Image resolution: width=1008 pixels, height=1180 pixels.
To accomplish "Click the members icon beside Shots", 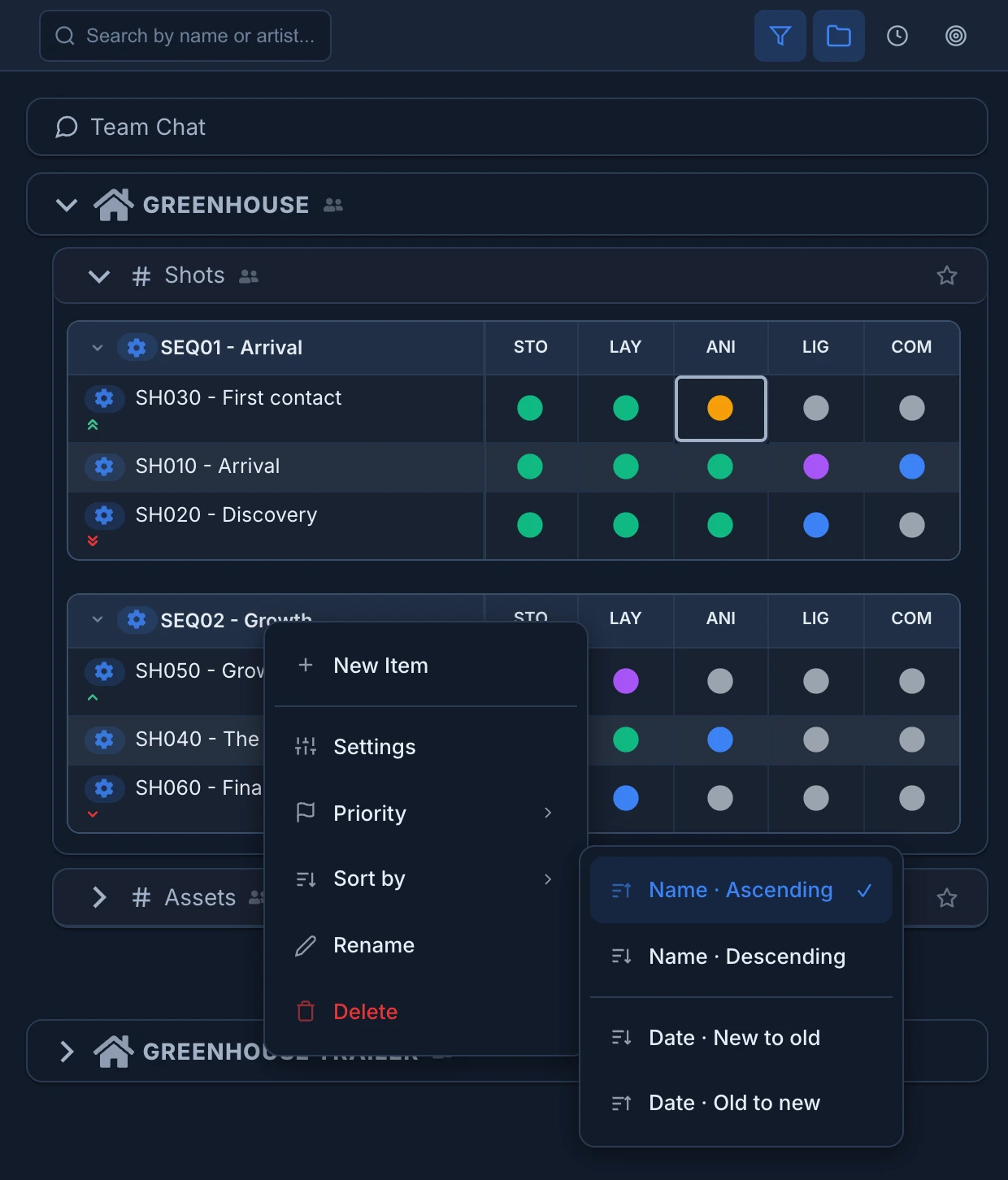I will (x=249, y=276).
